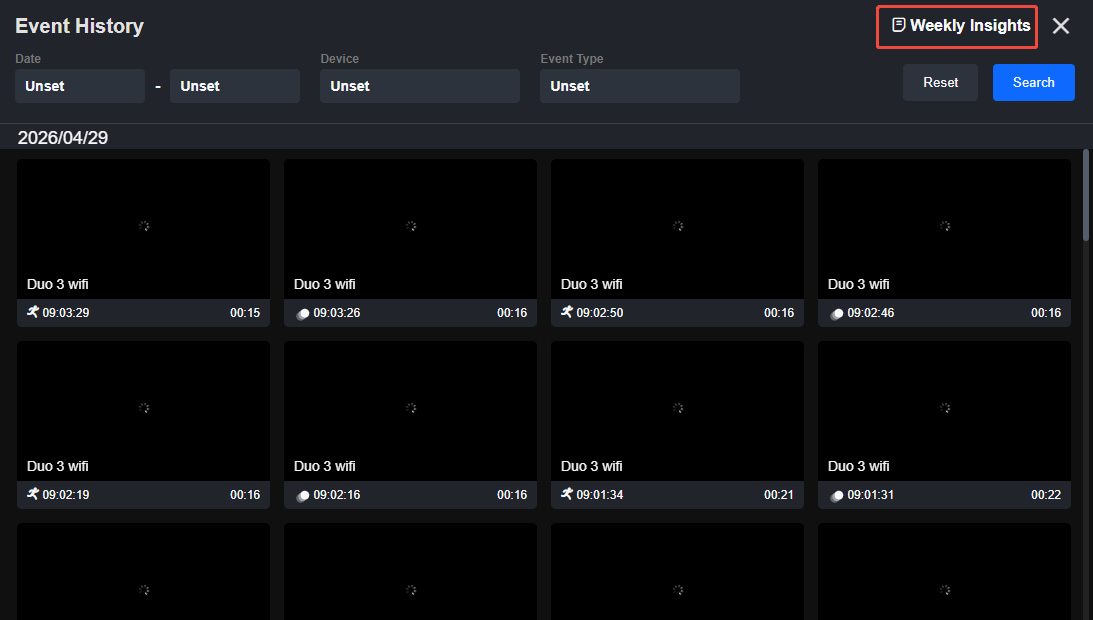Click person-detection icon beside 09:01:34

point(567,494)
